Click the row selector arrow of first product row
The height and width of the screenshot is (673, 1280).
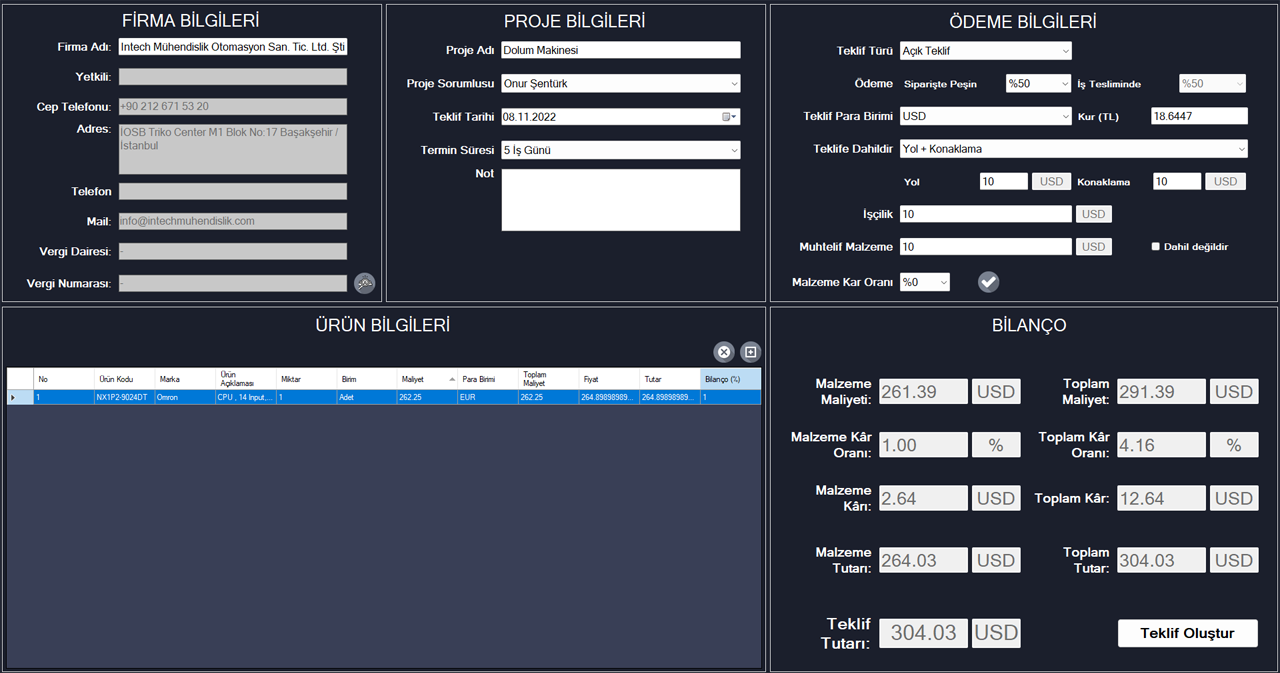click(x=13, y=397)
